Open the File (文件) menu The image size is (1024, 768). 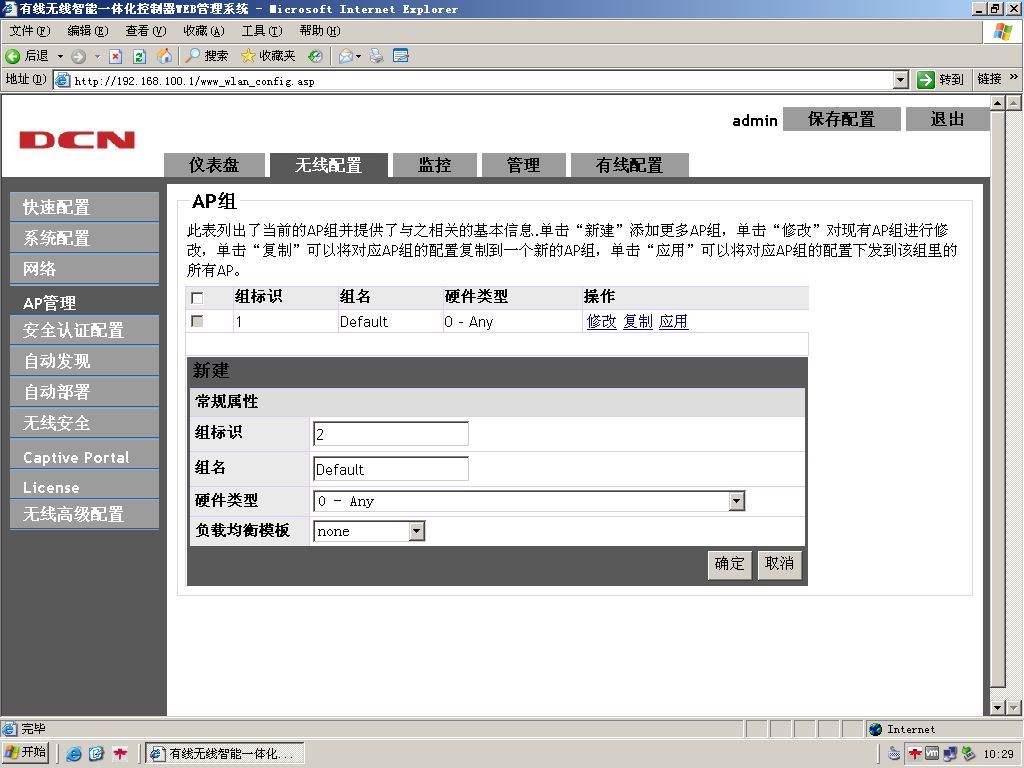pos(29,31)
